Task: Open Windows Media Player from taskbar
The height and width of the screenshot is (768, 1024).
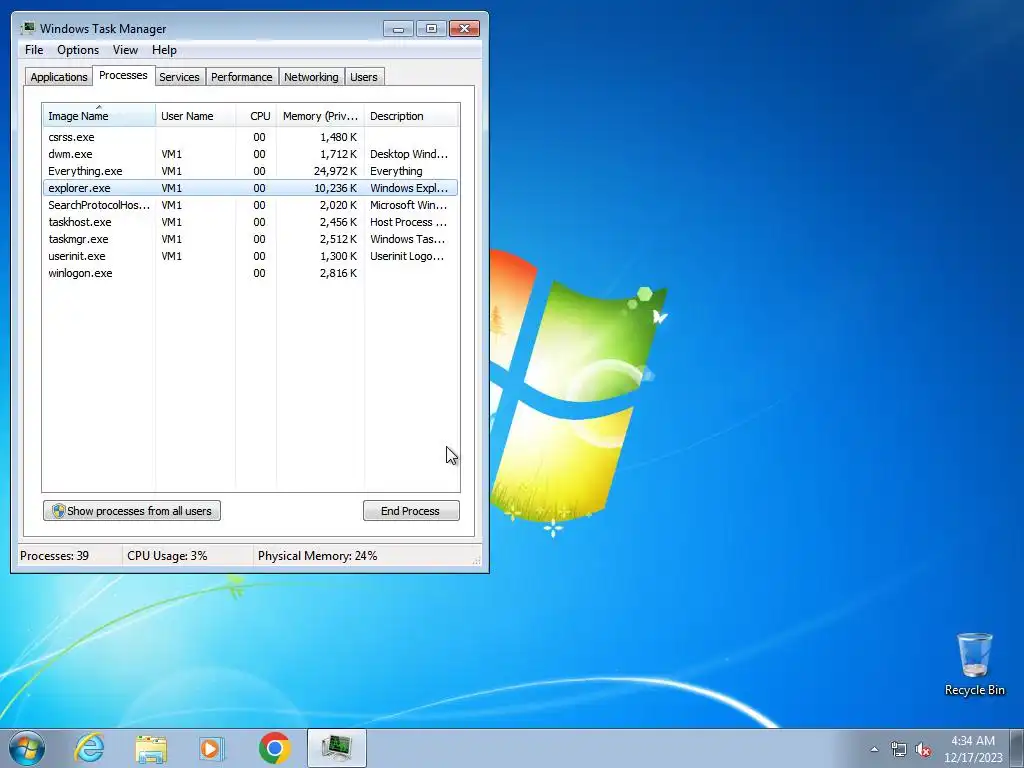Action: pyautogui.click(x=212, y=748)
